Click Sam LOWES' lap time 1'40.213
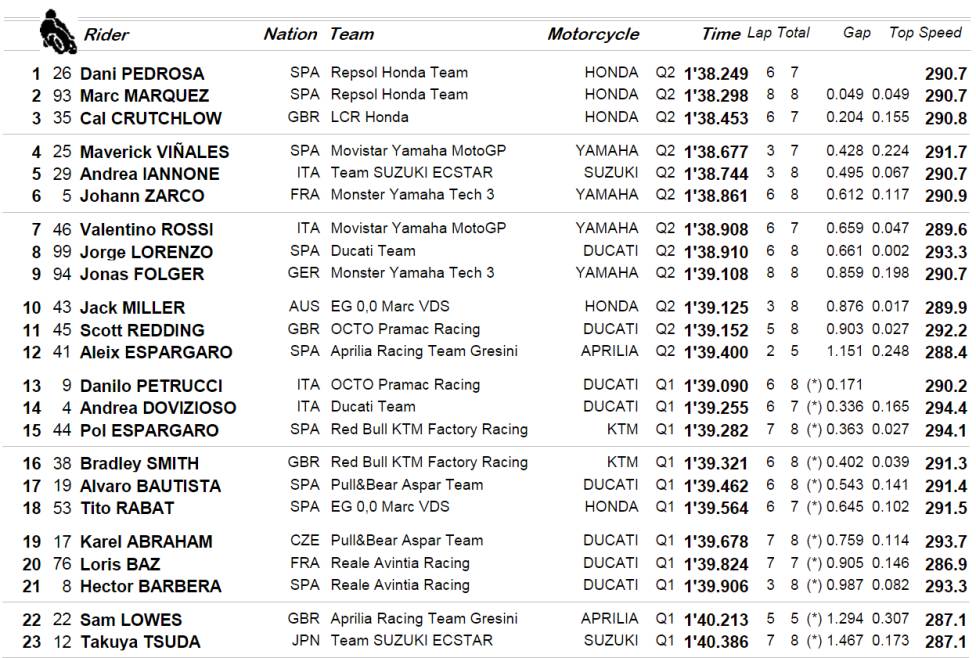The width and height of the screenshot is (976, 658). click(716, 620)
